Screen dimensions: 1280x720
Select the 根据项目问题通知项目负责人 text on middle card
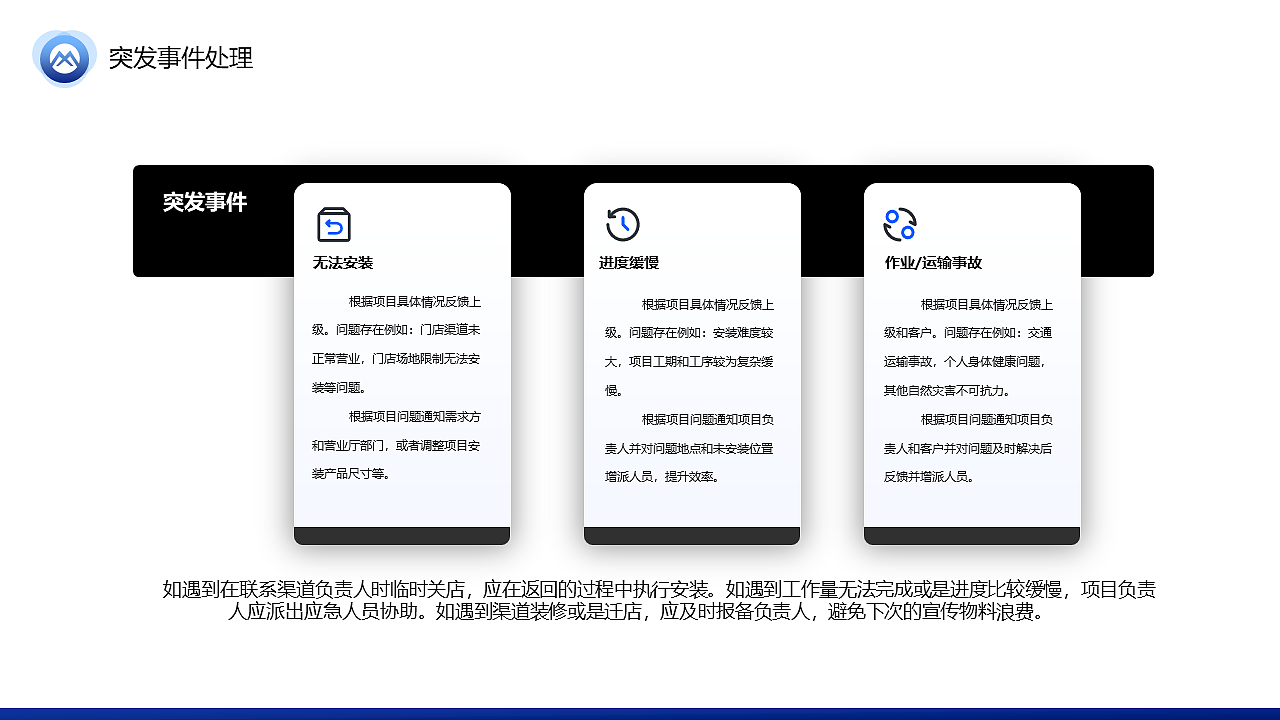coord(692,448)
